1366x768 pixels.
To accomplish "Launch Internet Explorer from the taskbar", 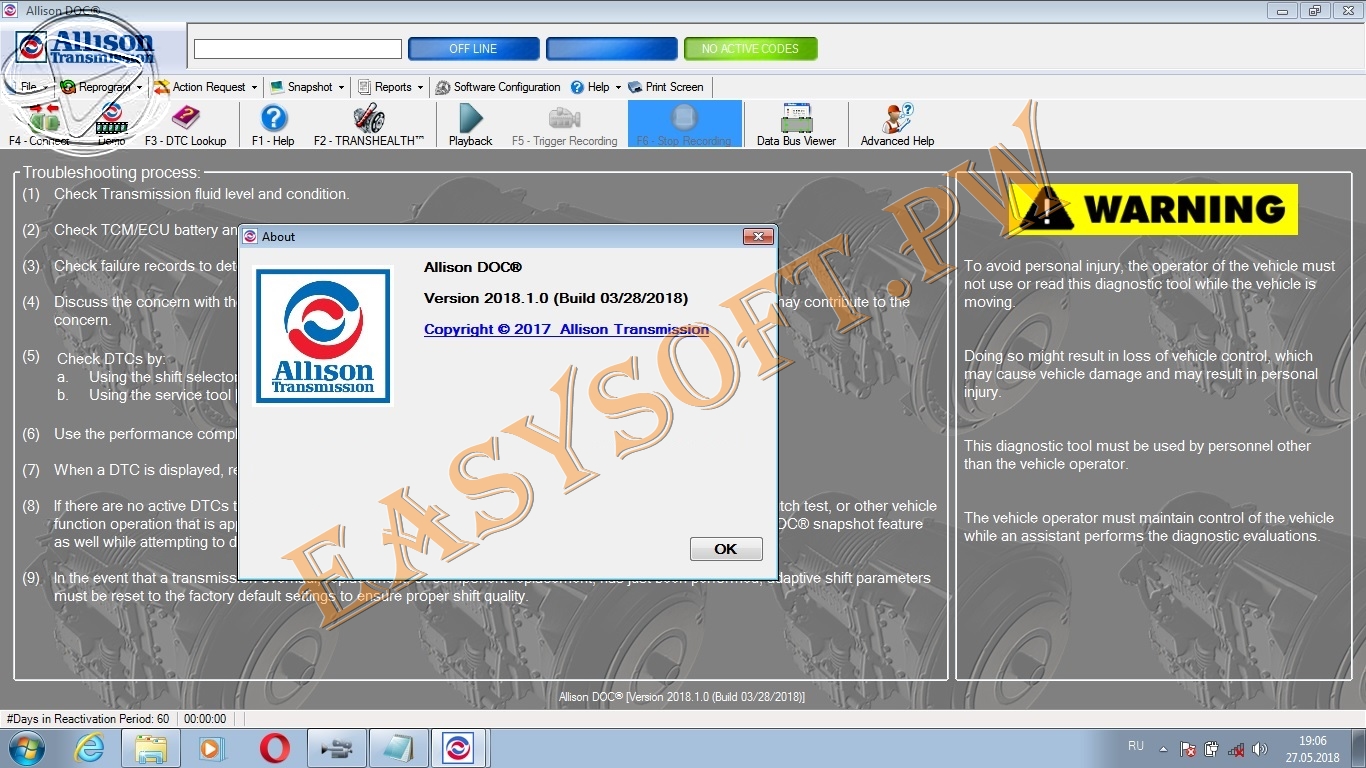I will tap(89, 748).
